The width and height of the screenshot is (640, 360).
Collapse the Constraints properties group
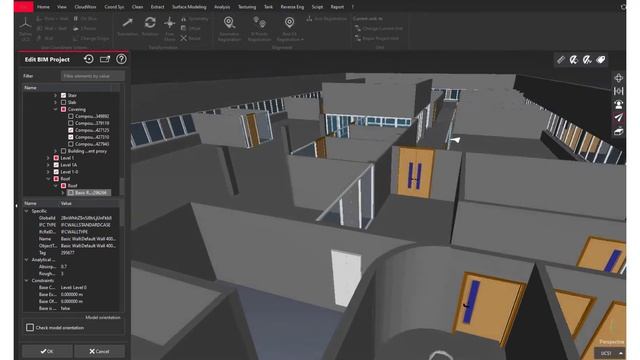pos(27,280)
